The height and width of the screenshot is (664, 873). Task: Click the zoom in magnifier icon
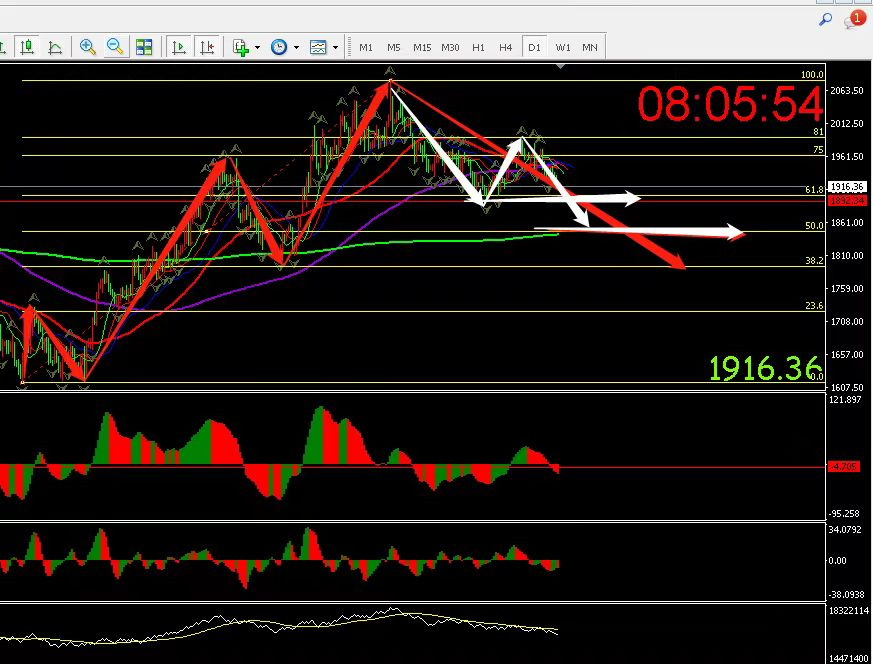pos(88,47)
